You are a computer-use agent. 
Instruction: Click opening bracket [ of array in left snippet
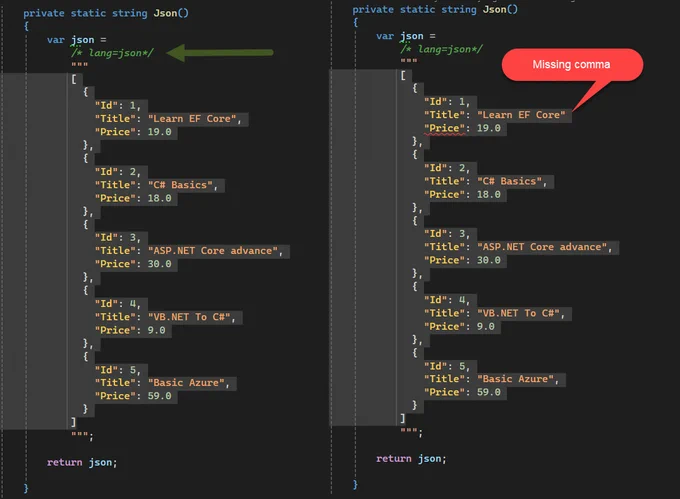pos(74,79)
